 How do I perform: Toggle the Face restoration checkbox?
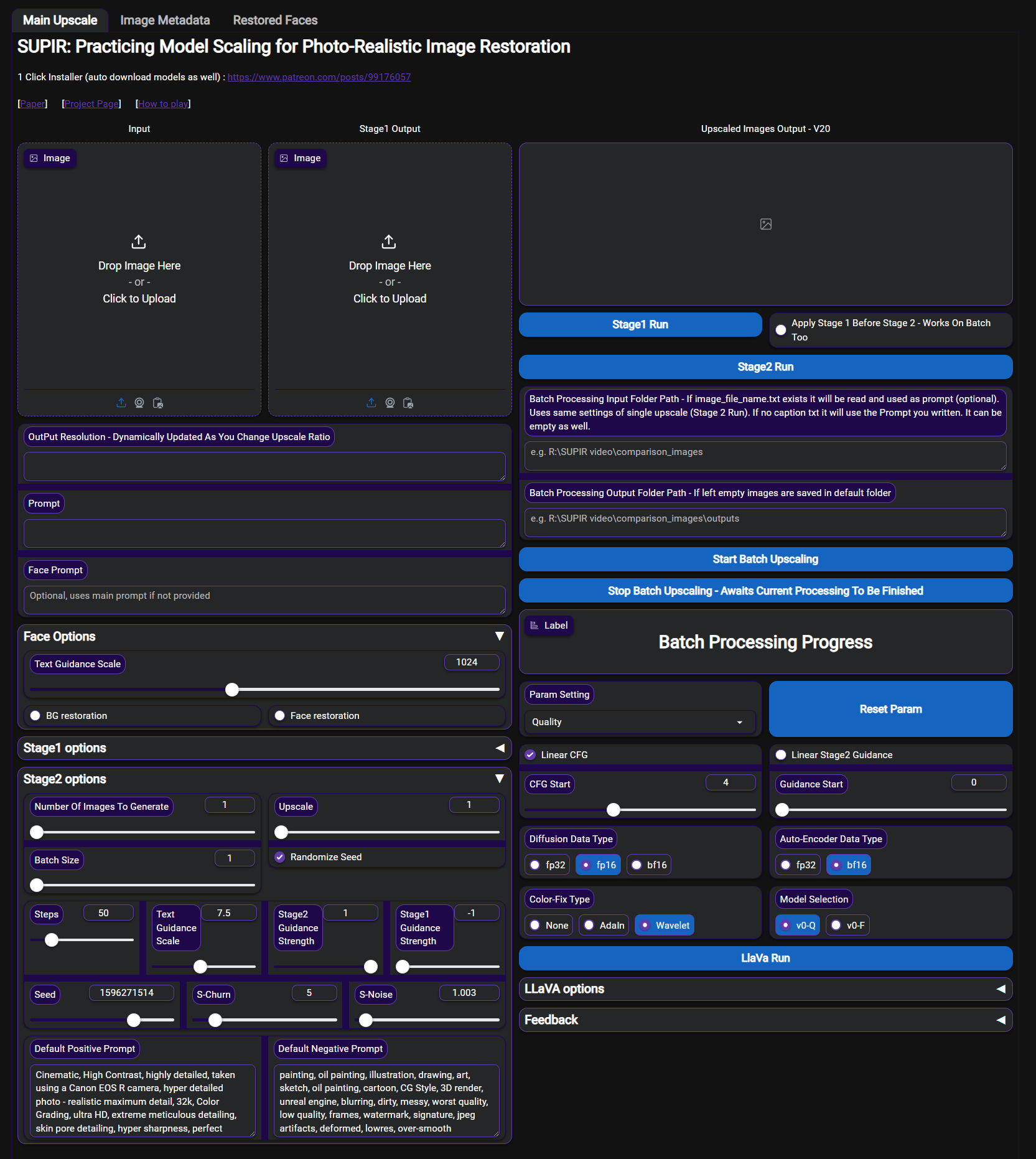tap(280, 716)
